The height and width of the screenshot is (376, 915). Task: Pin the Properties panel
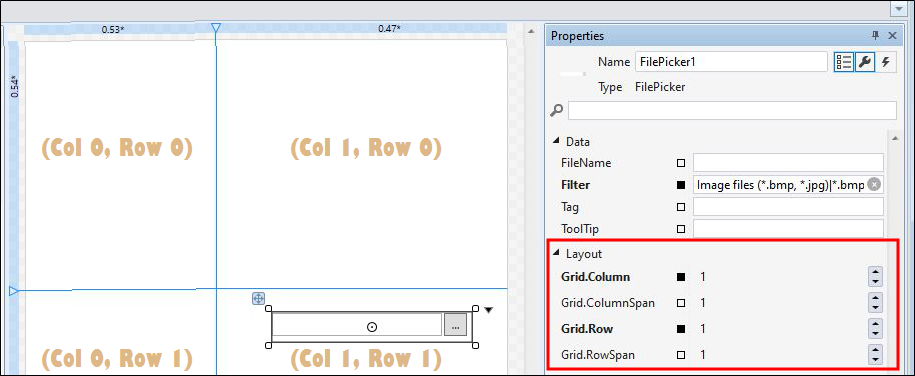[875, 36]
